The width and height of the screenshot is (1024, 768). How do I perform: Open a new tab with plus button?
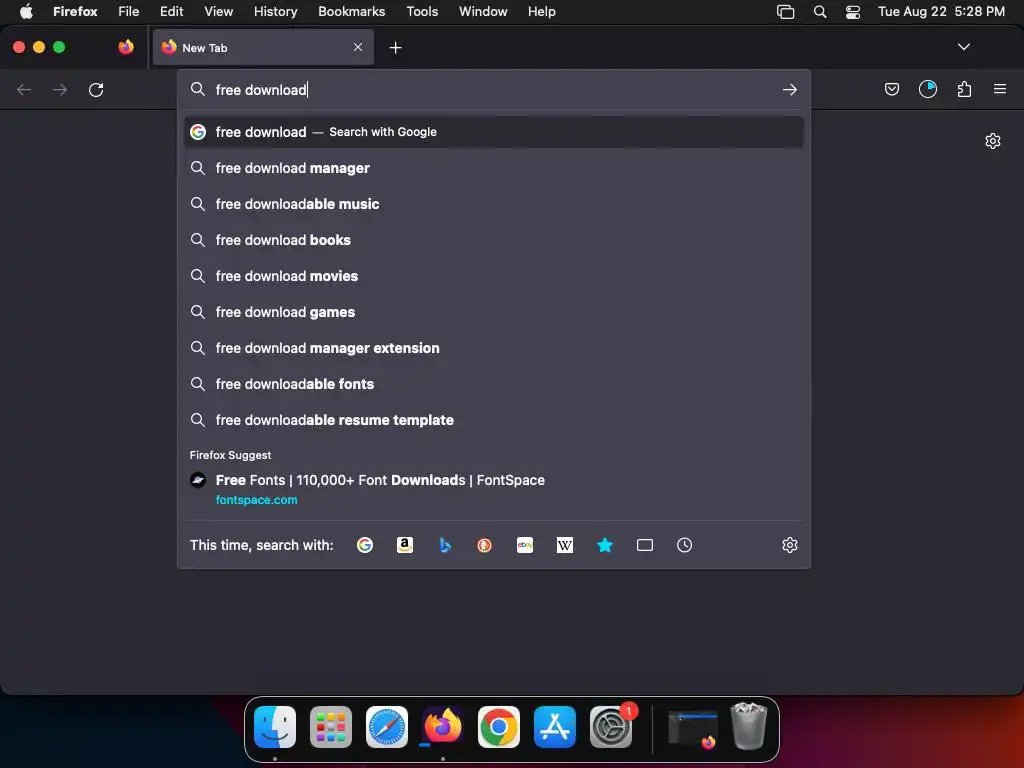[395, 48]
